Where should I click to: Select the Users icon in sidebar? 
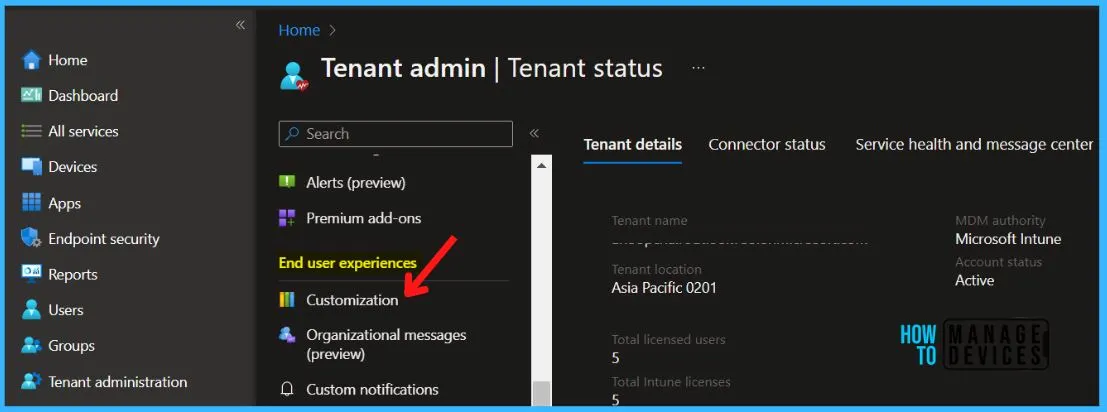click(x=31, y=310)
